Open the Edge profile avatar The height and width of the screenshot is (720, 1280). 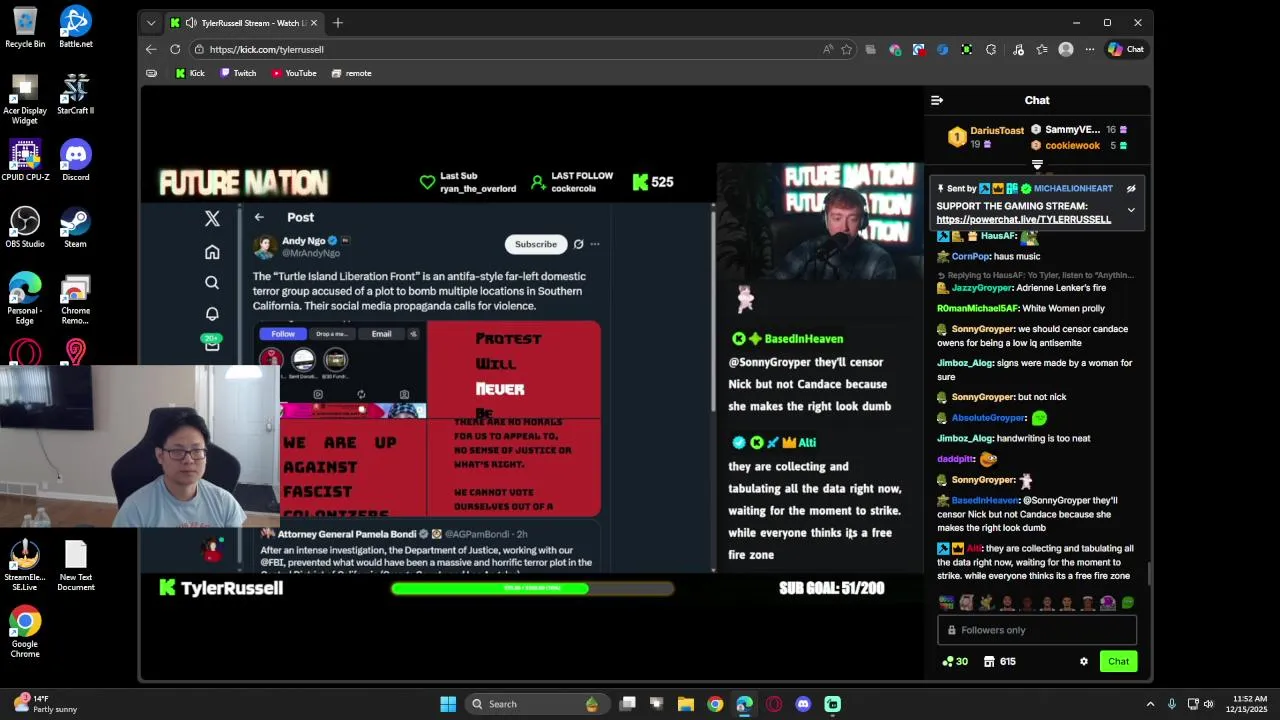coord(1066,49)
